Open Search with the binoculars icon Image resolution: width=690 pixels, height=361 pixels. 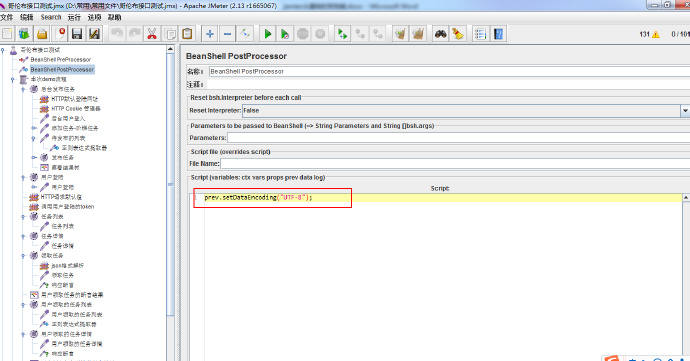click(x=440, y=34)
